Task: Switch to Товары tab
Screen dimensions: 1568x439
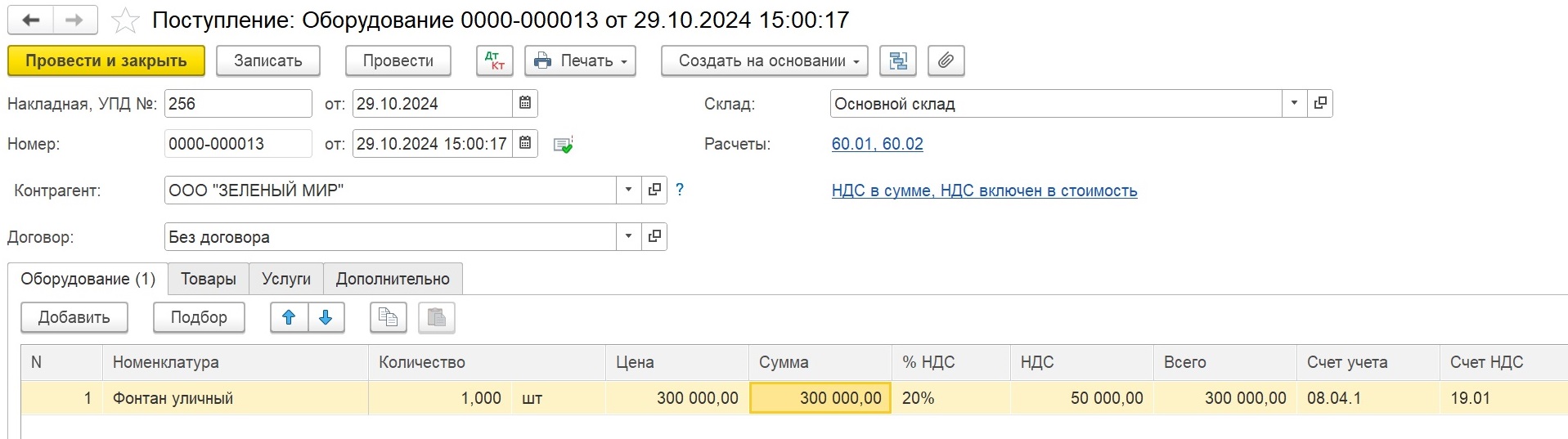Action: point(208,279)
